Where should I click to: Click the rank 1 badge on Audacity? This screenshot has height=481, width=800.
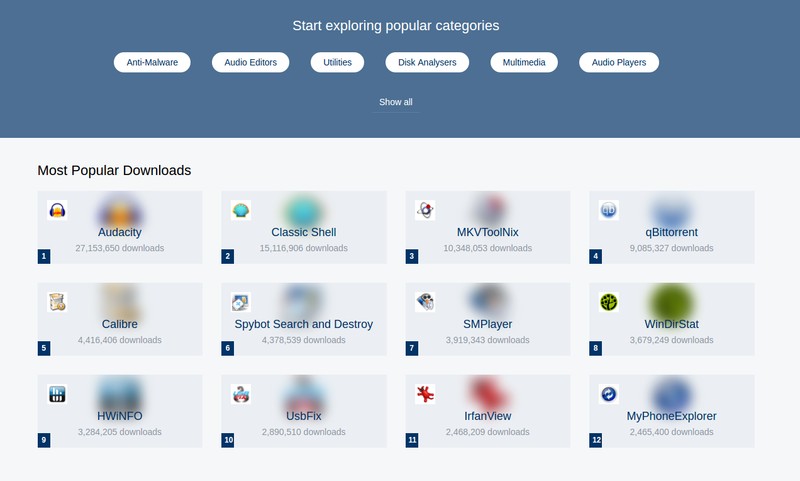tap(44, 256)
